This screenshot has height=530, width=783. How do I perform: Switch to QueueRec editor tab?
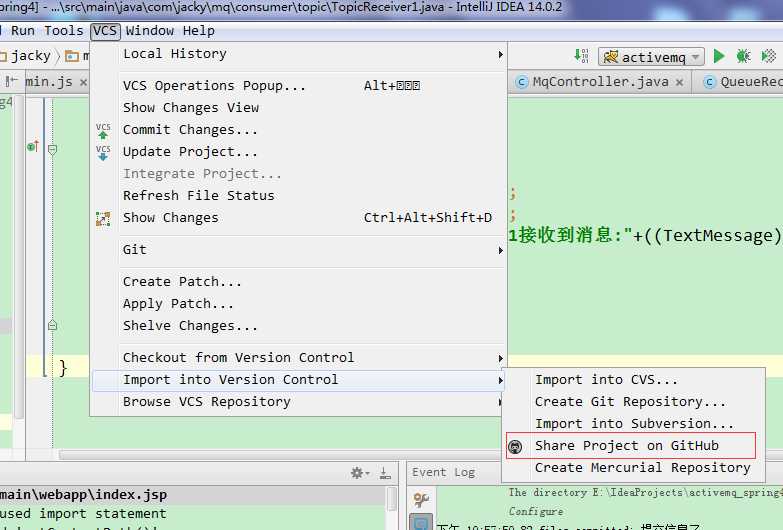[742, 82]
